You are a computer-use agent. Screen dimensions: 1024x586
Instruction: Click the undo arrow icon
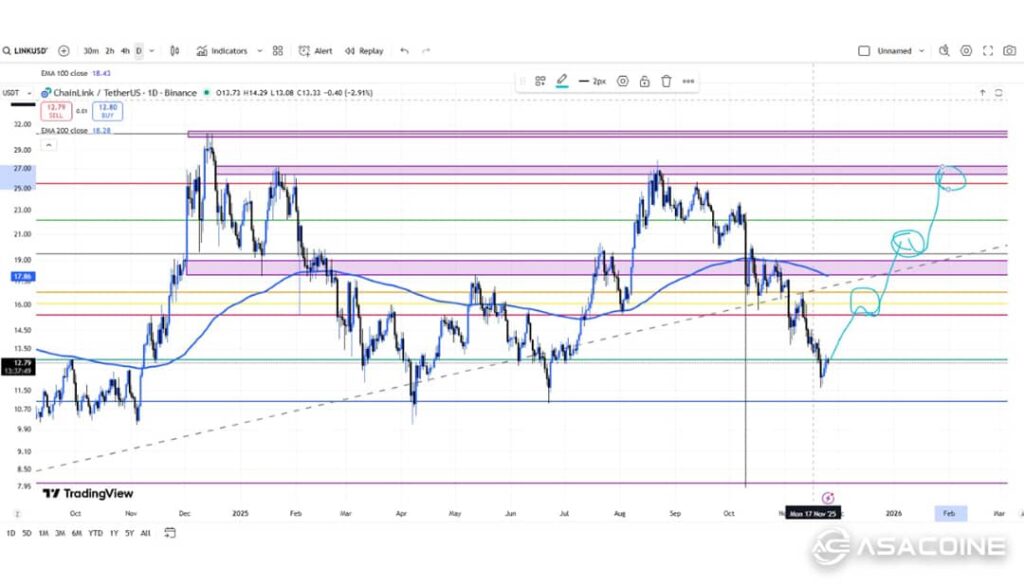click(404, 51)
